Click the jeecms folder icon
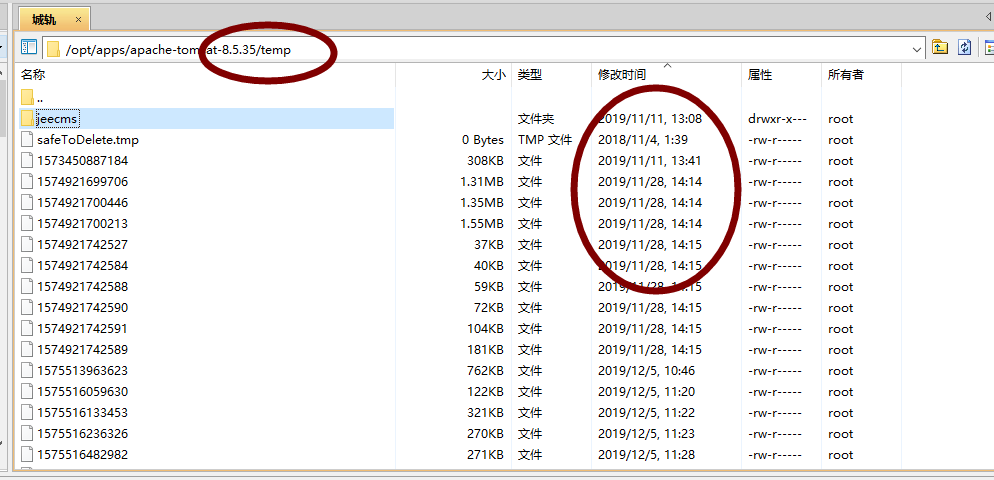 (x=27, y=119)
